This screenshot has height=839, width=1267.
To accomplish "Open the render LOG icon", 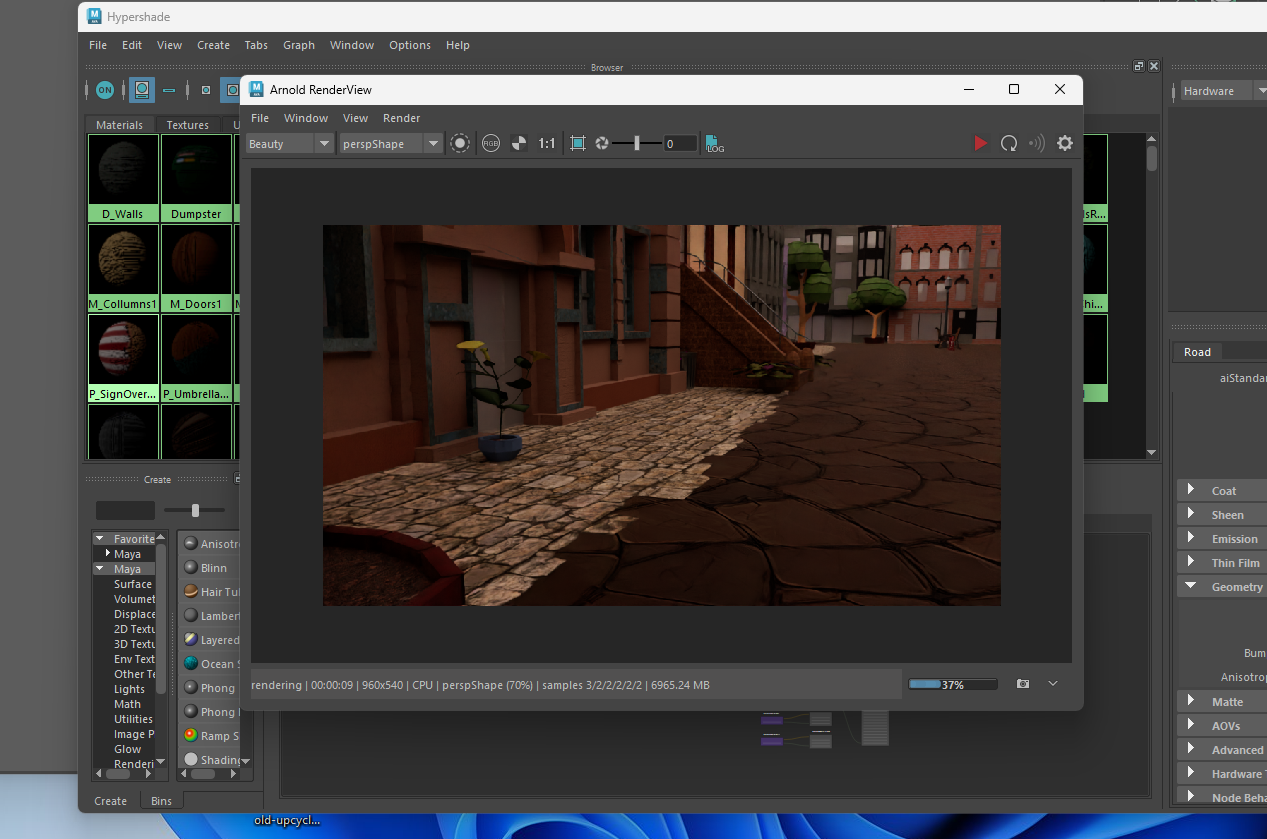I will tap(714, 144).
